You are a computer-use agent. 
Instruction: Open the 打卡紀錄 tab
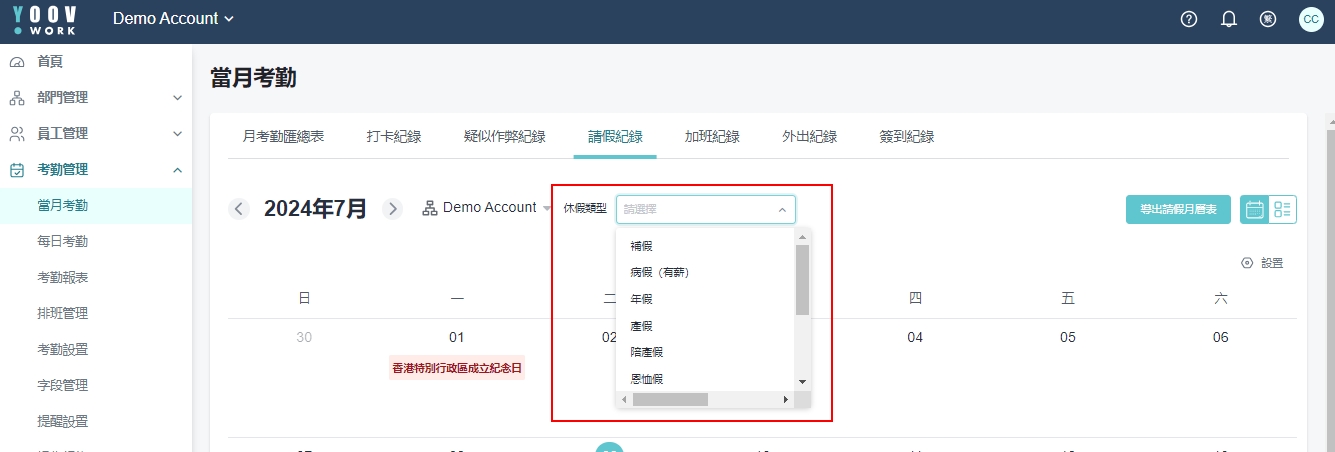[x=393, y=137]
